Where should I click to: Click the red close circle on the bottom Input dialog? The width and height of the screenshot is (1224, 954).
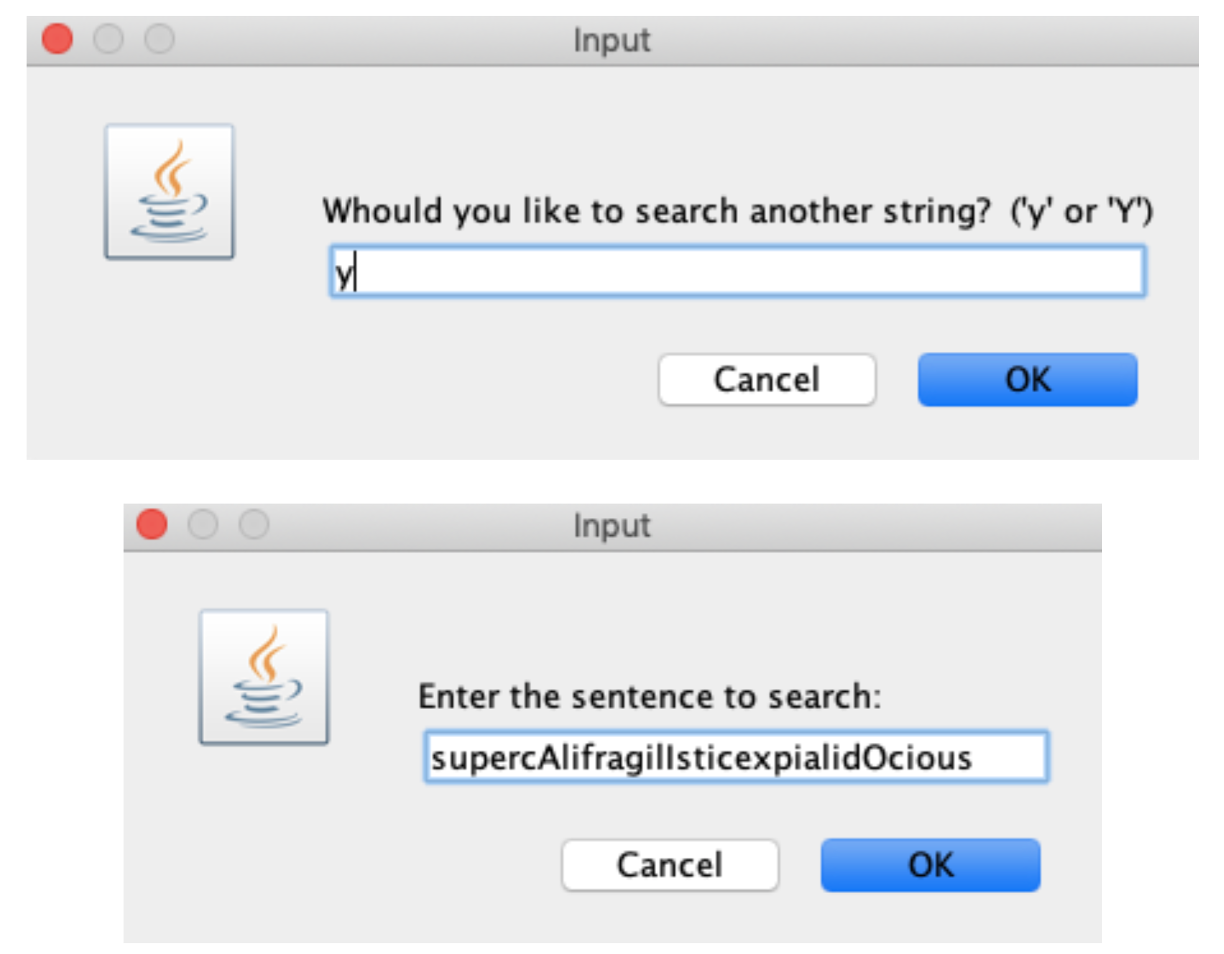click(151, 524)
